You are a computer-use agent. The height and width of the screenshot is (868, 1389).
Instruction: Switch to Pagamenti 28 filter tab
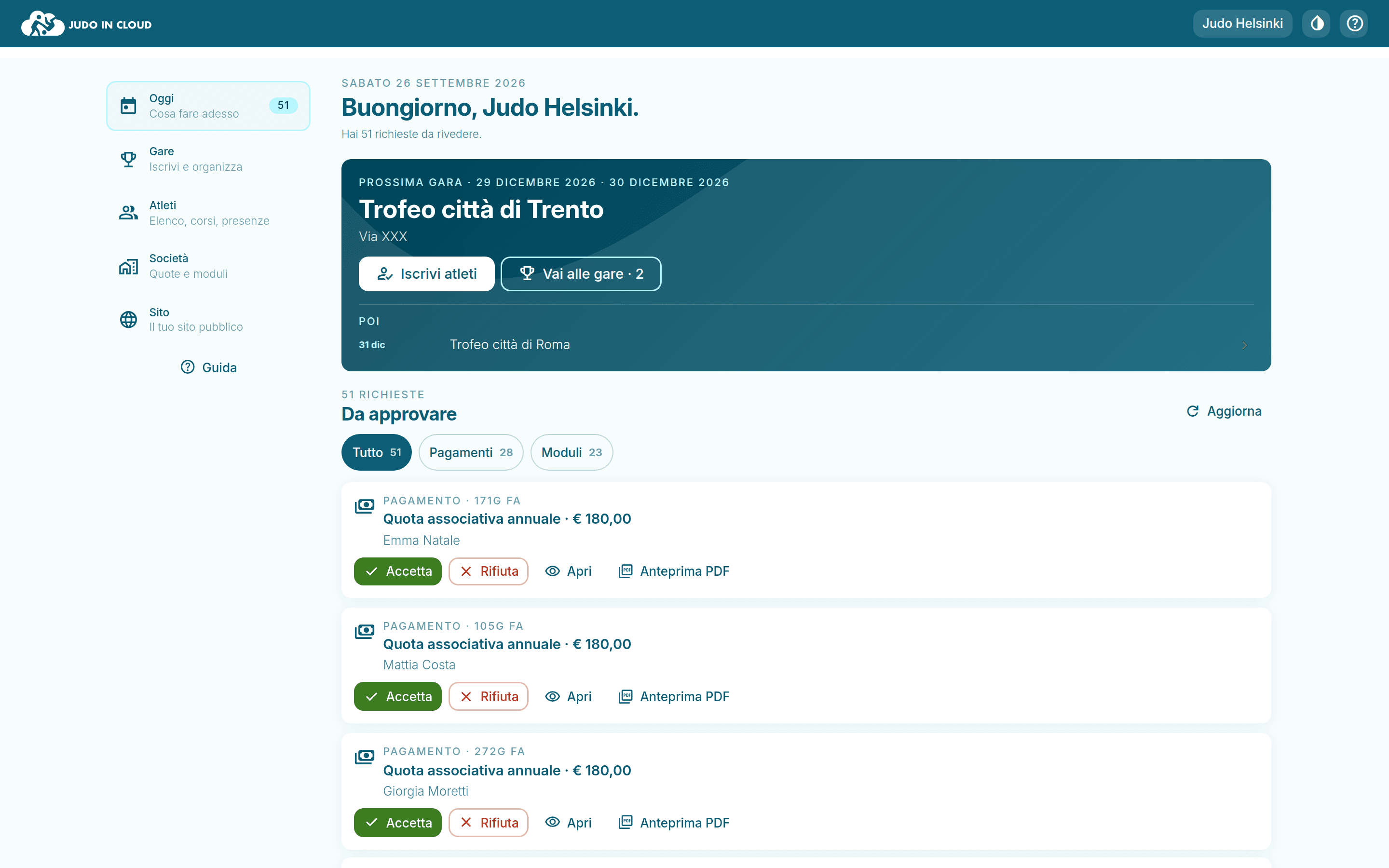pos(471,452)
